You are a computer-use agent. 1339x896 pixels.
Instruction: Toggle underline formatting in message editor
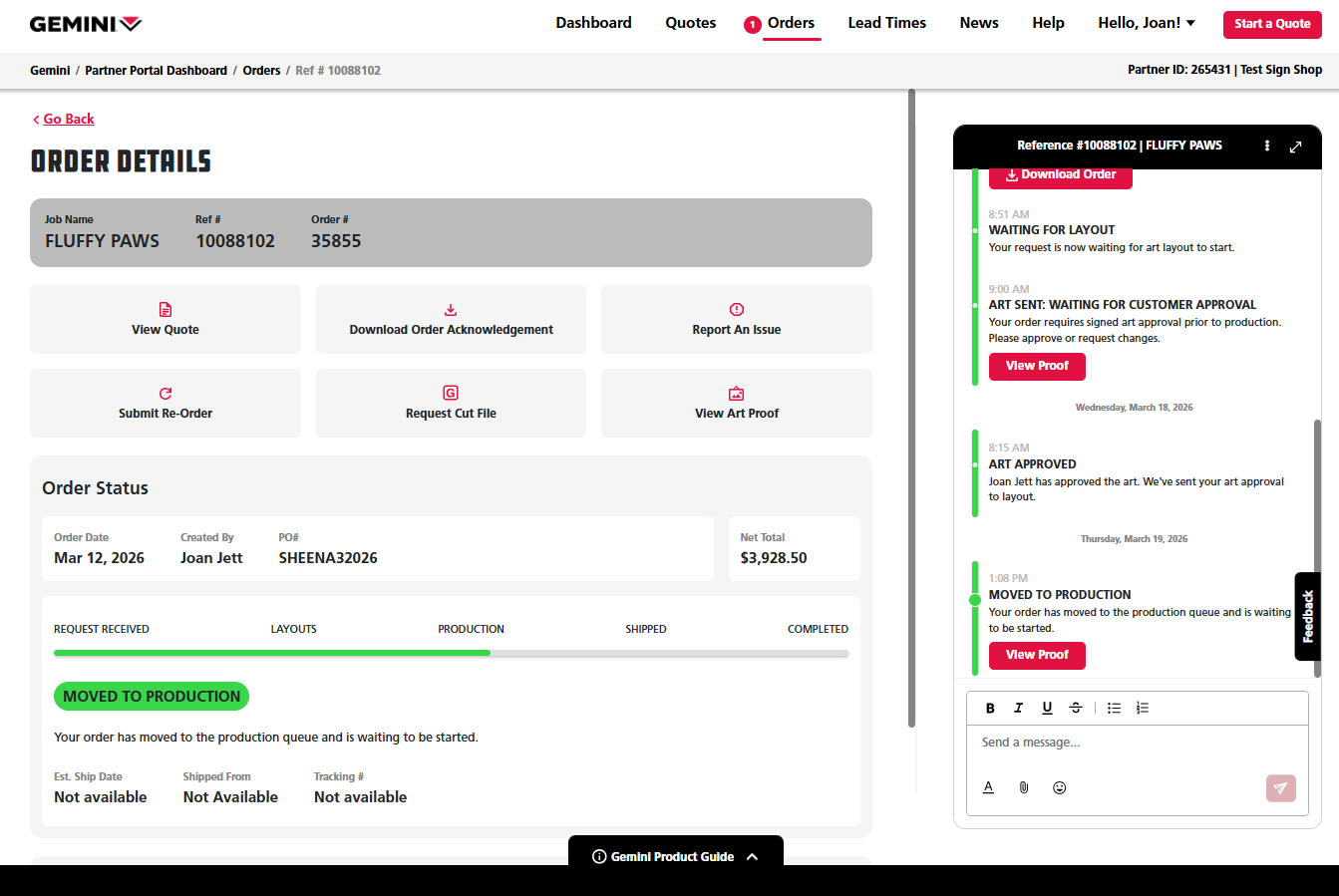click(1047, 709)
